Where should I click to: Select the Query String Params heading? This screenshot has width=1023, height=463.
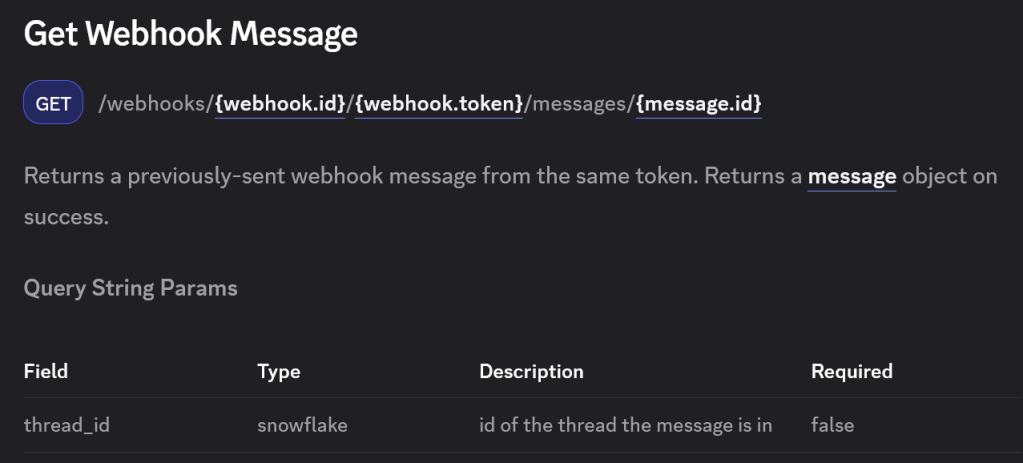[131, 289]
